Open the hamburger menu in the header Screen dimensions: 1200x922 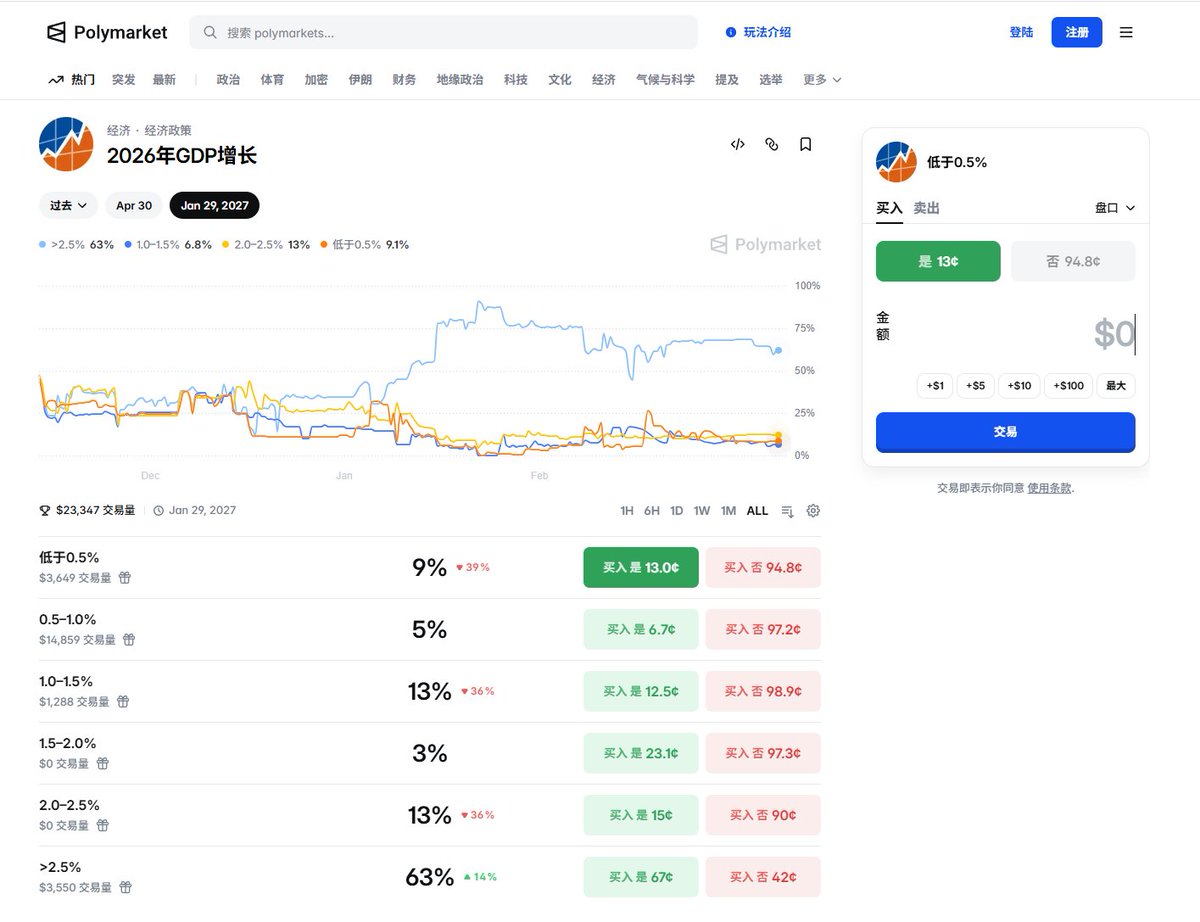pyautogui.click(x=1126, y=32)
